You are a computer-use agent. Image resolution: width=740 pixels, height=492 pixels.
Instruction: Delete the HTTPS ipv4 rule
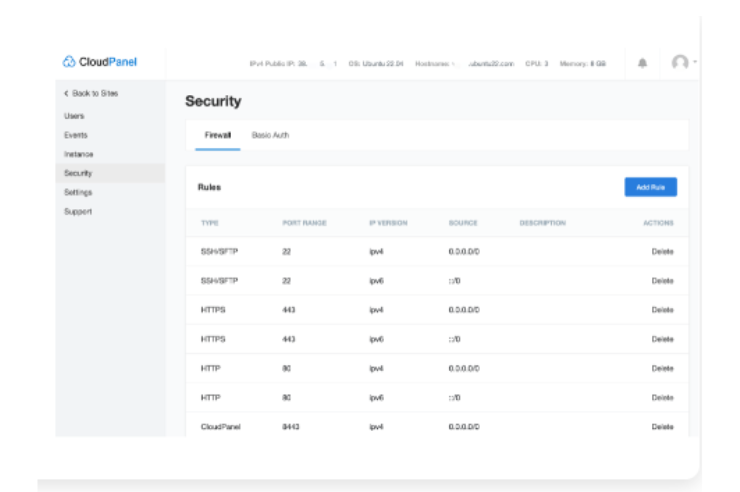click(662, 310)
